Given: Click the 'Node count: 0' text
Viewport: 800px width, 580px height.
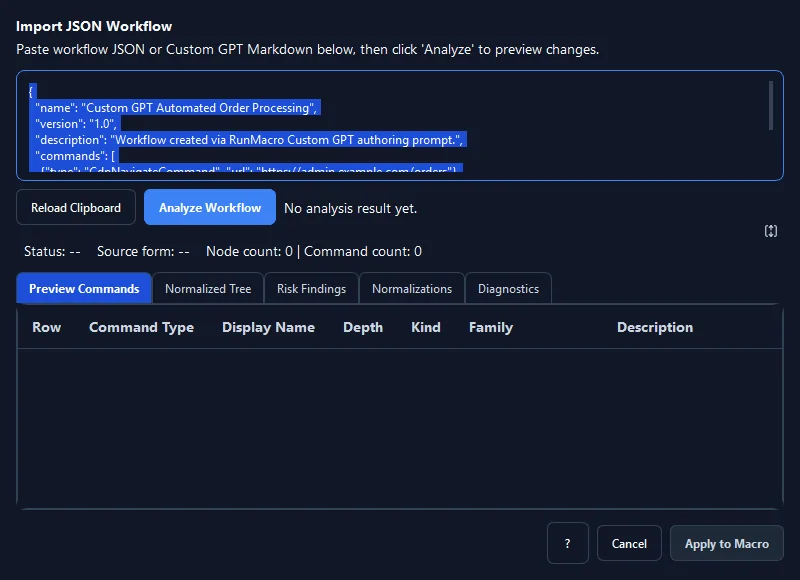Looking at the screenshot, I should tap(249, 251).
